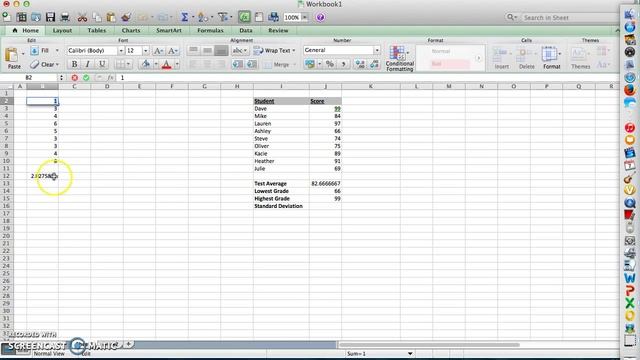Open the Sum status bar dropdown
The height and width of the screenshot is (360, 640).
pos(410,353)
